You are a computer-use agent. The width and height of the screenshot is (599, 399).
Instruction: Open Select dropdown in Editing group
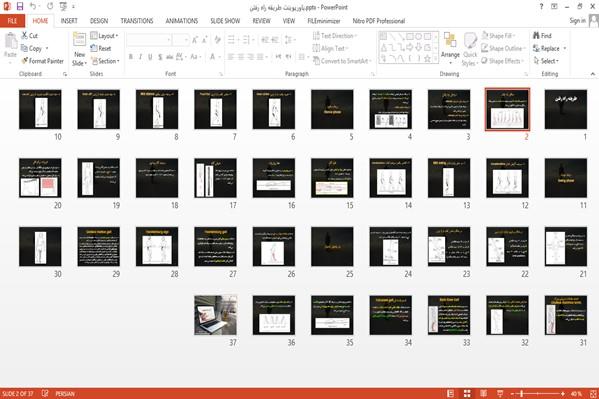pos(546,61)
